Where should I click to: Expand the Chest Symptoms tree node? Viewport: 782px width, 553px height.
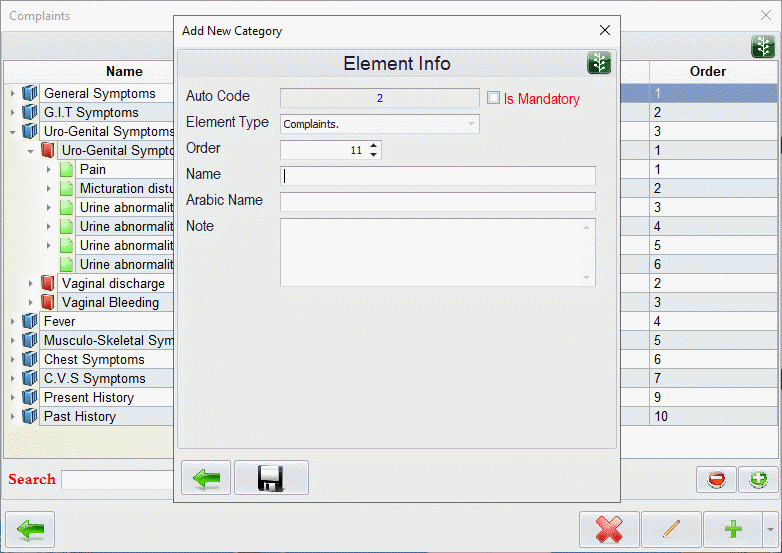12,359
